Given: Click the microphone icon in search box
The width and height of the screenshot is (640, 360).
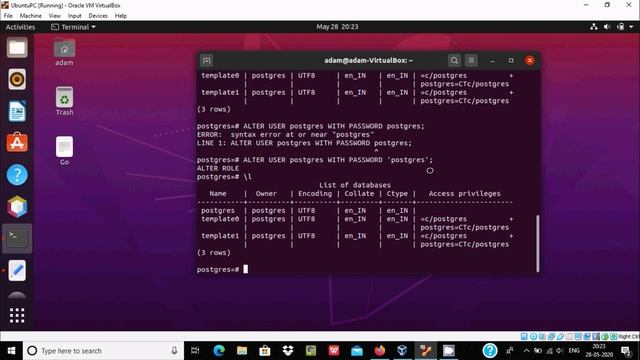Looking at the screenshot, I should 174,351.
